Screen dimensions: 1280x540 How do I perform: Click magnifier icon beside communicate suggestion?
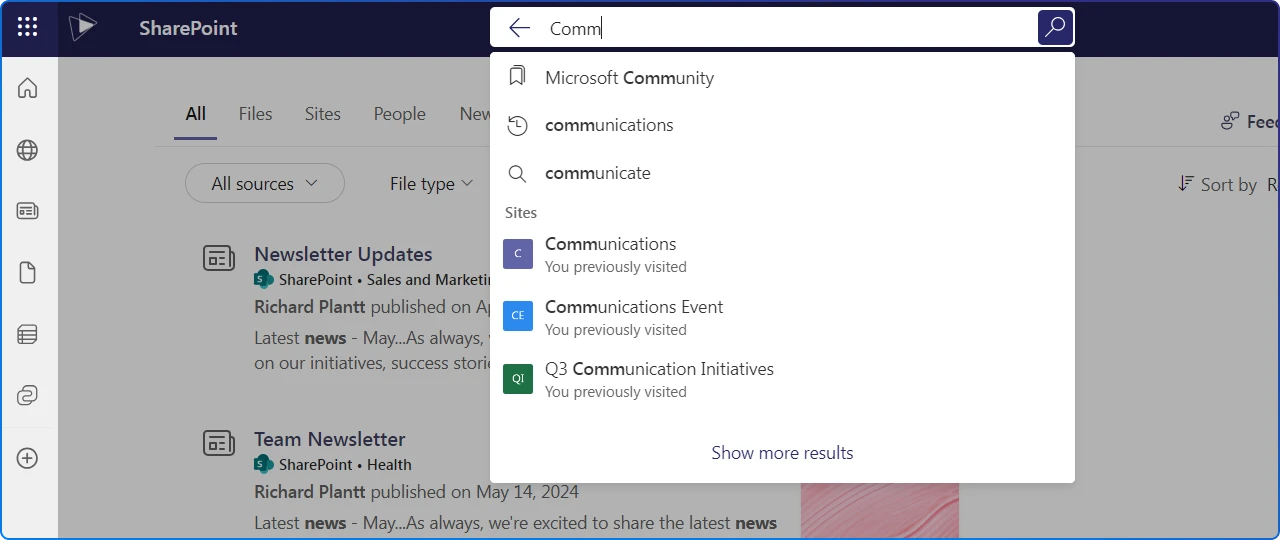point(517,174)
